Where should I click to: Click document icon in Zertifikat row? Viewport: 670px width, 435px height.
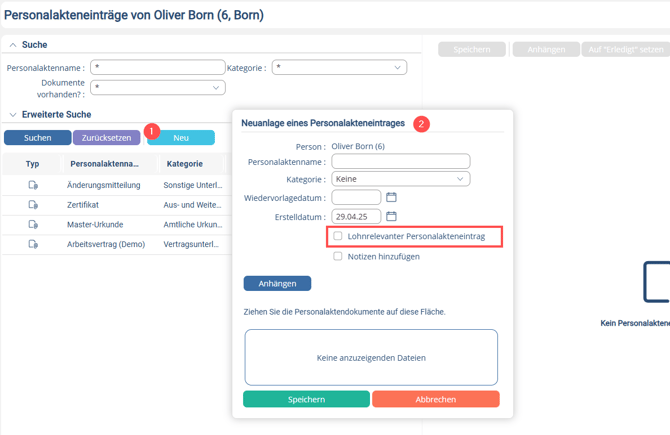coord(33,205)
